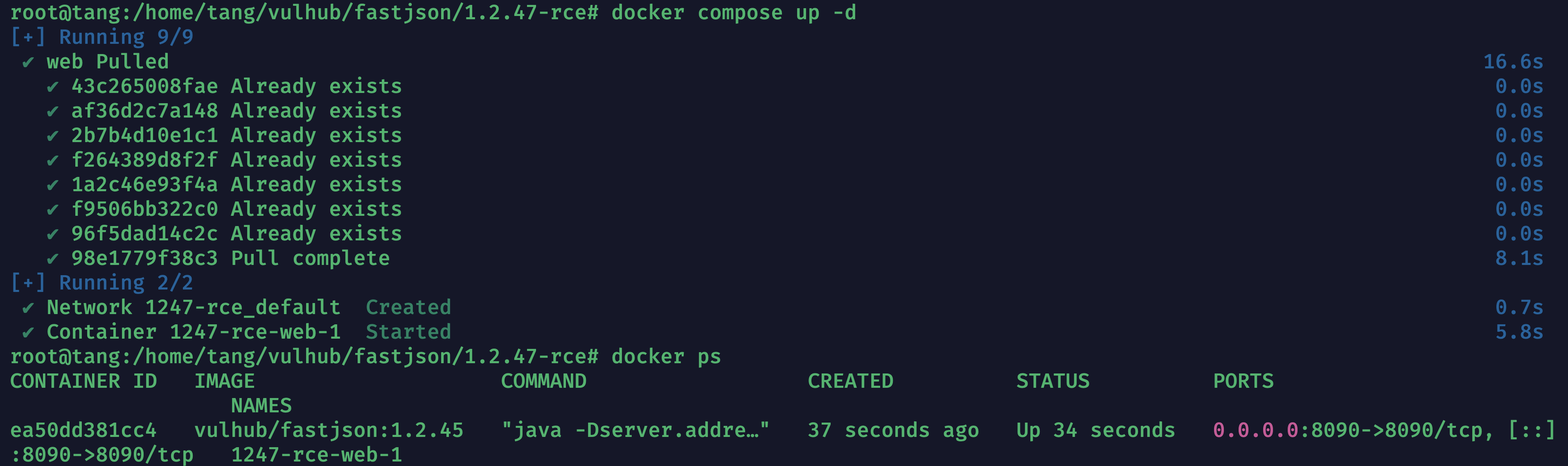Click the checkmark next to layer f264389d8f2f
The width and height of the screenshot is (1568, 466).
tap(53, 160)
